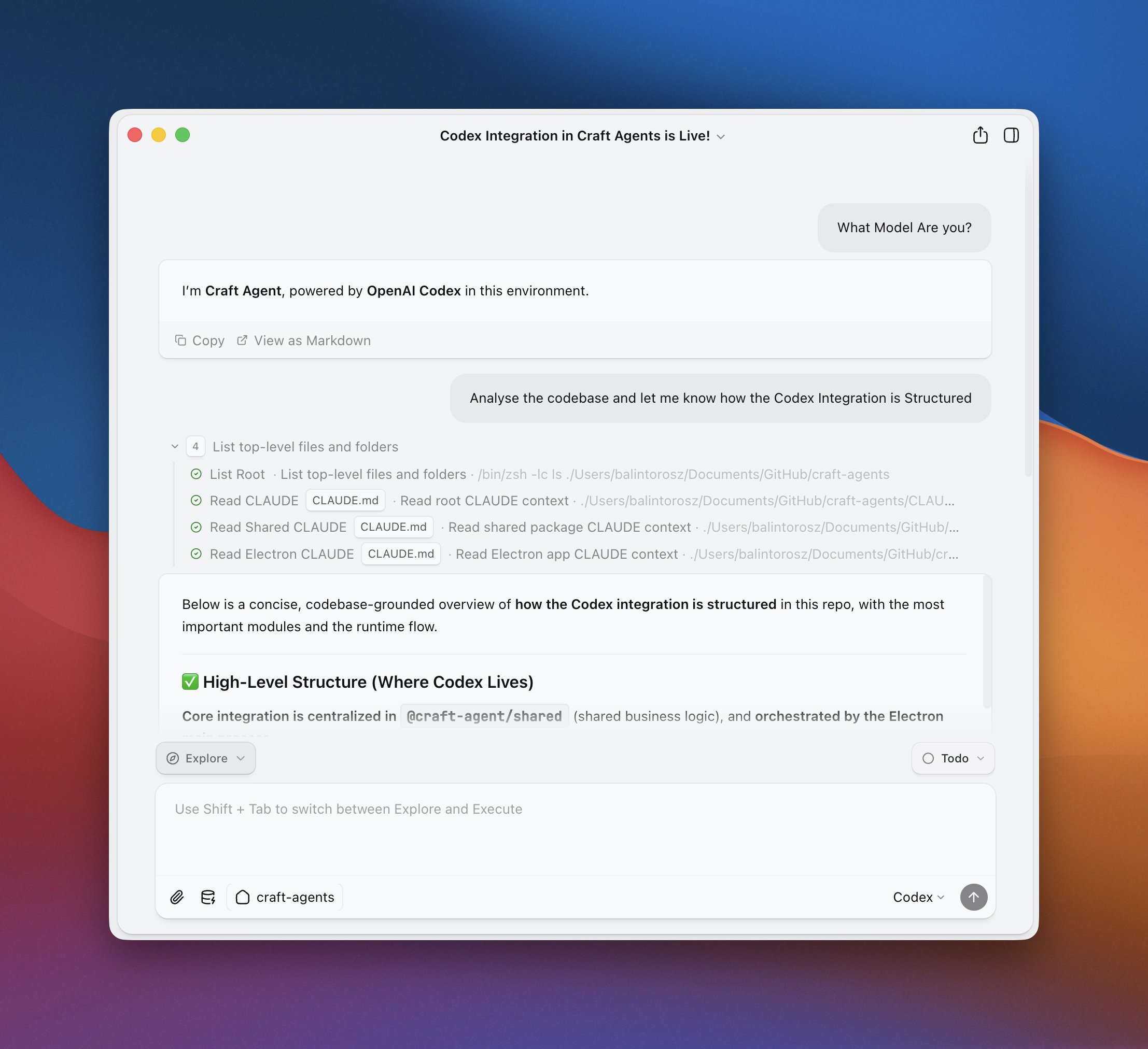
Task: Click the @craft-agent/shared code tag
Action: (x=485, y=716)
